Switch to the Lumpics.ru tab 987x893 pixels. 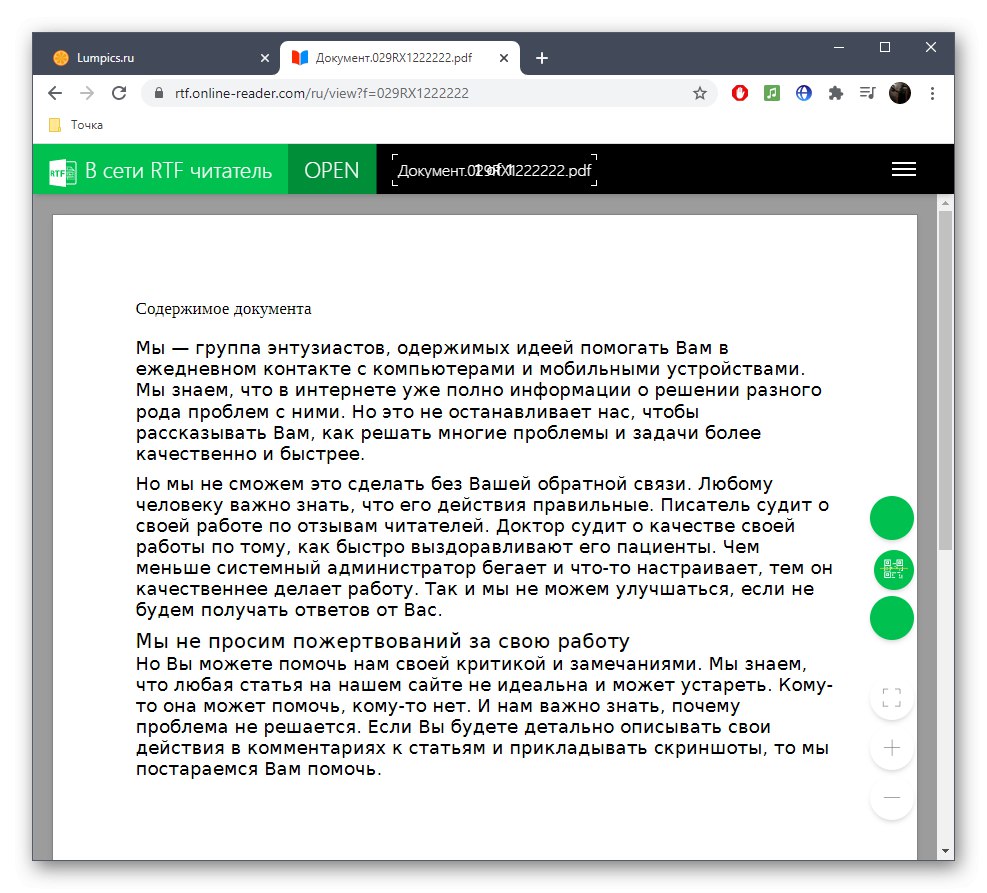pyautogui.click(x=150, y=57)
